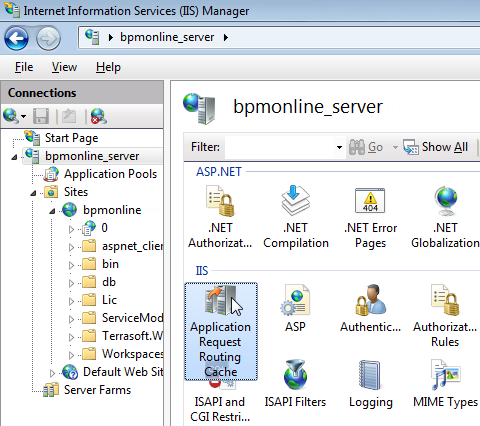Image resolution: width=480 pixels, height=426 pixels.
Task: Click the IIS group header
Action: [x=202, y=270]
